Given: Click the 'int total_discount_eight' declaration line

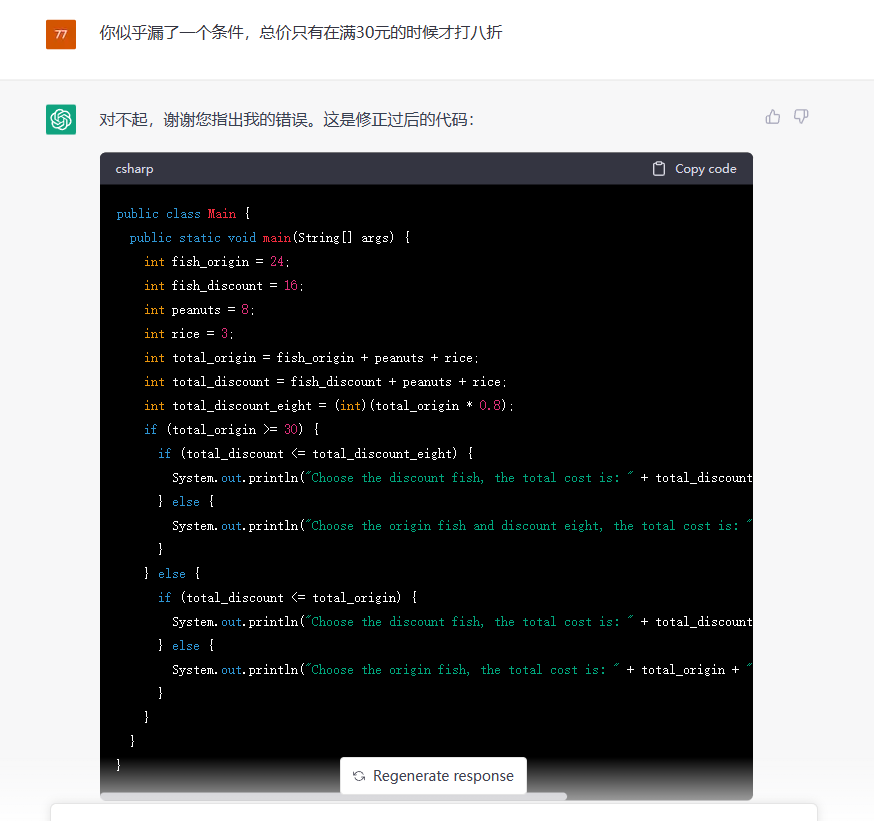Looking at the screenshot, I should 329,406.
